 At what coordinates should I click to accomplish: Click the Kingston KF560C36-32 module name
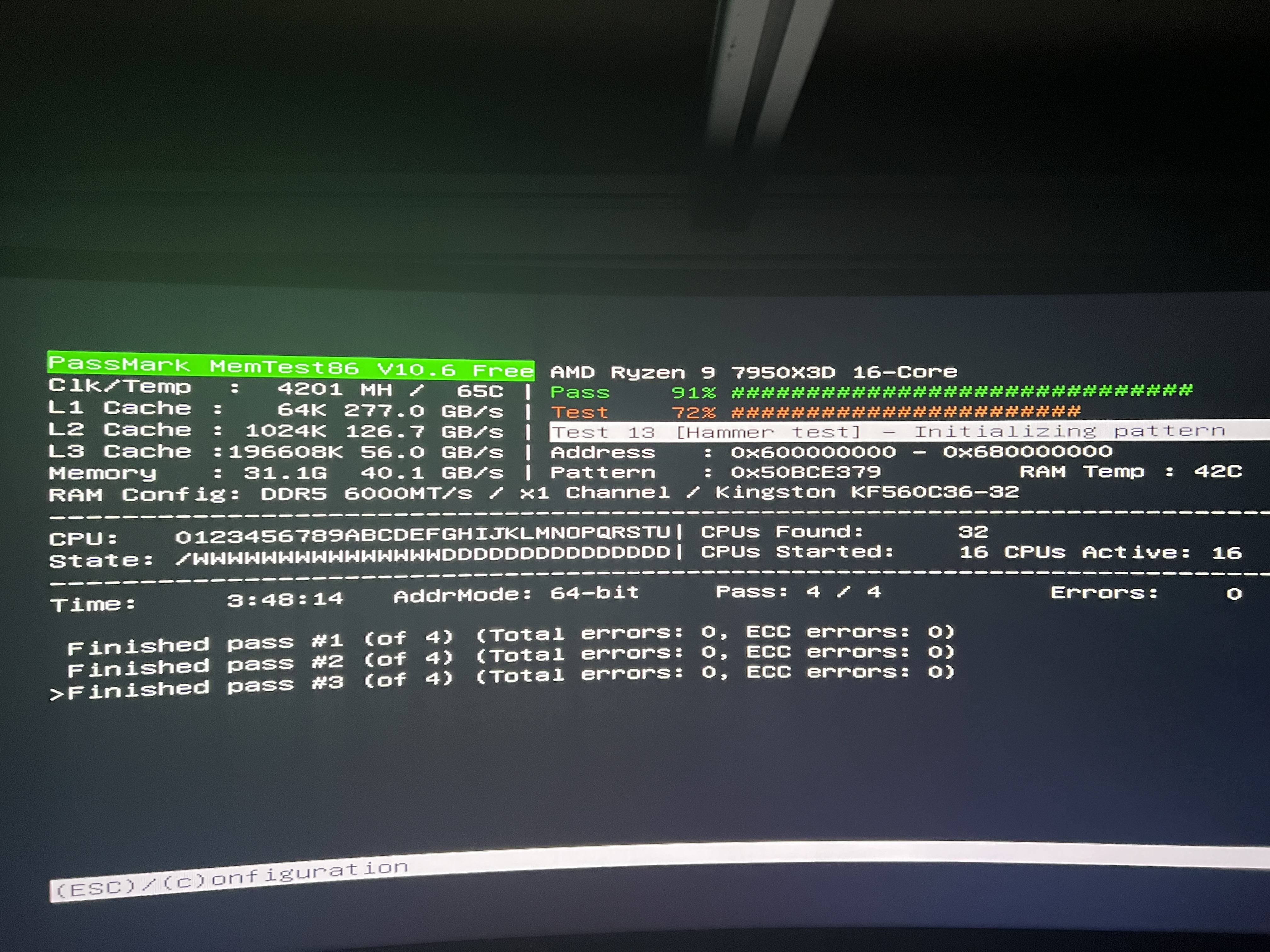[x=867, y=492]
